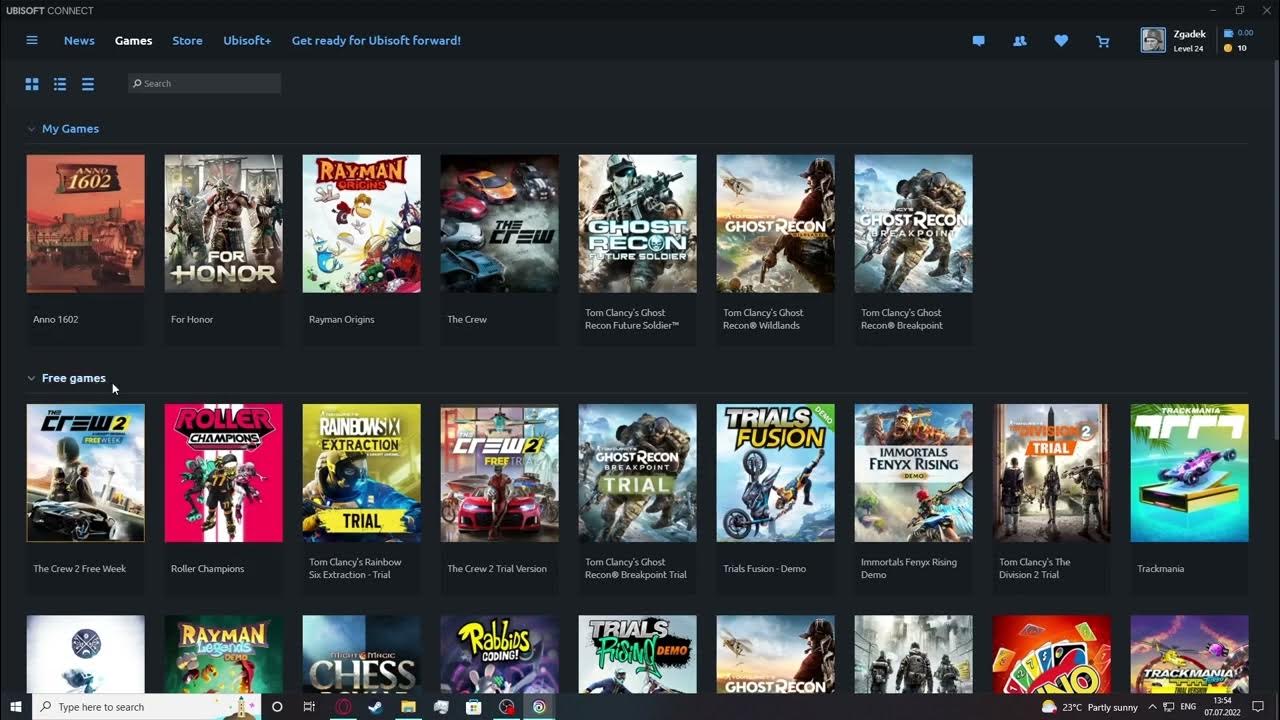Open The Division 2 Trial cover
Viewport: 1280px width, 720px height.
(x=1051, y=473)
